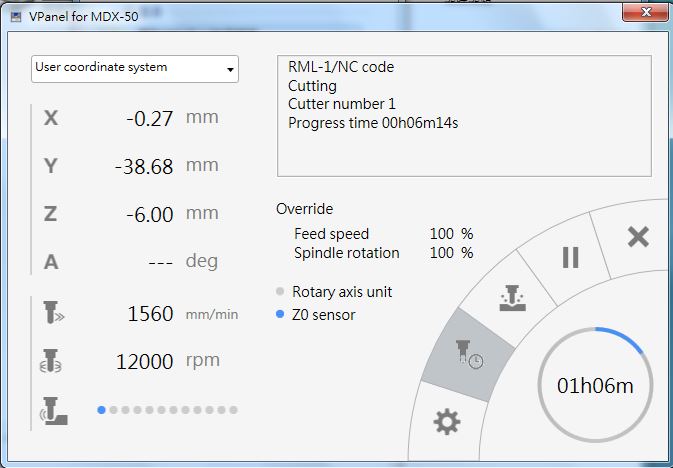Click the VPanel app icon in the title bar

(x=16, y=17)
